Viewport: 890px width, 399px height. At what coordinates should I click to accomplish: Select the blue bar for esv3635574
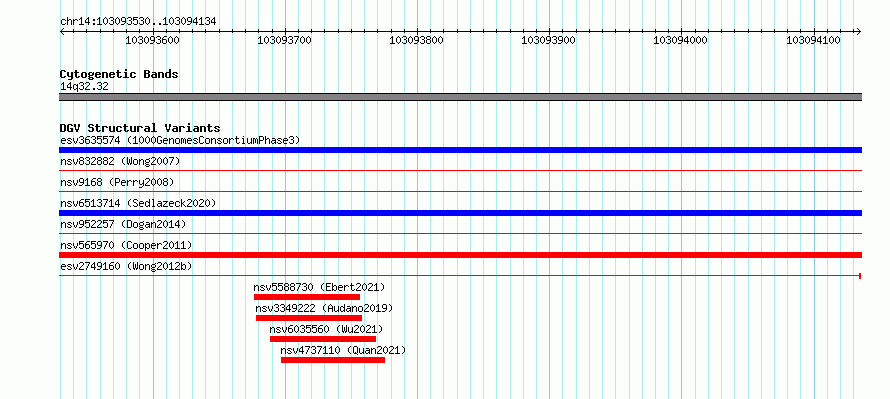click(x=460, y=150)
